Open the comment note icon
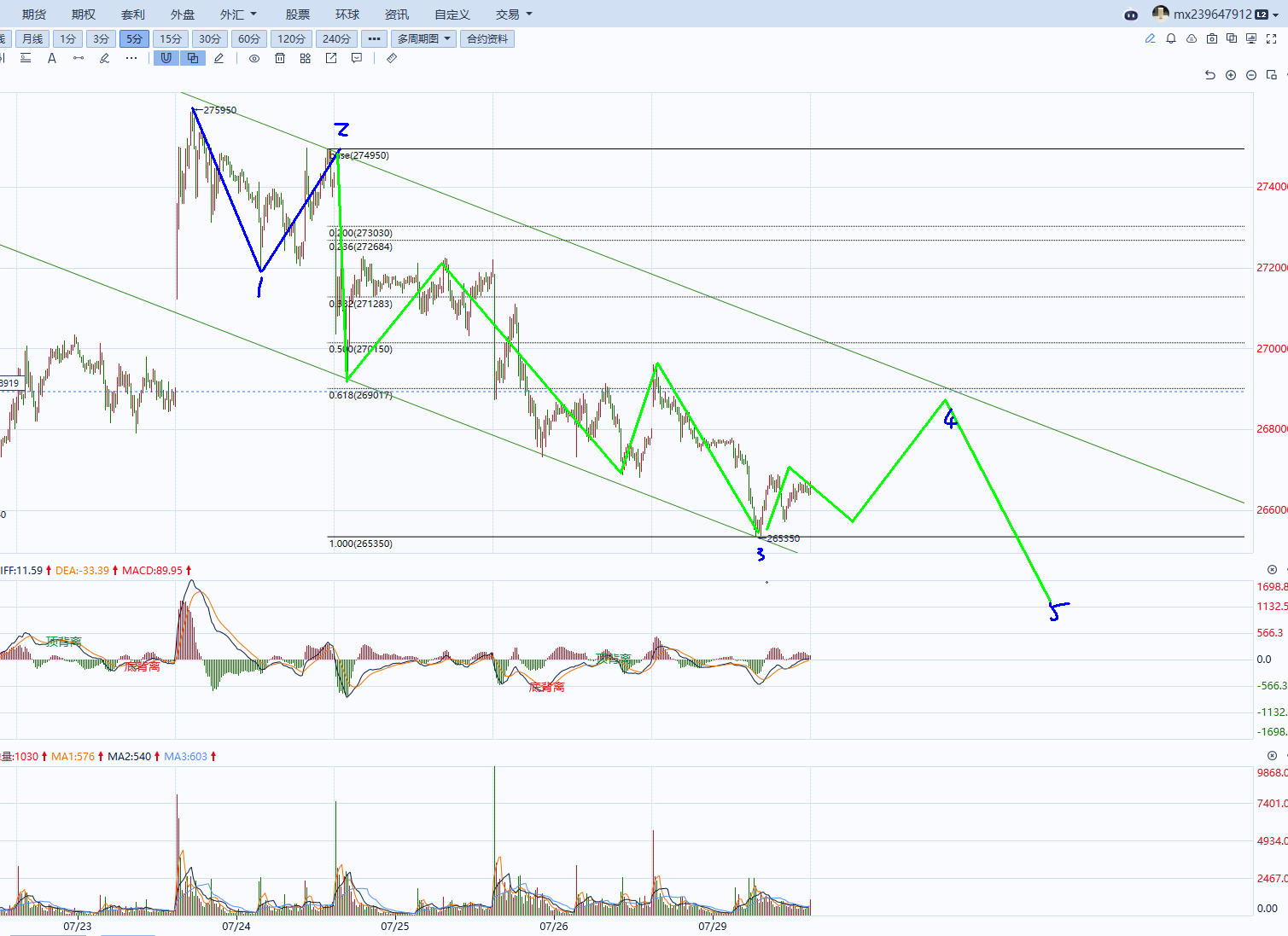 [x=357, y=58]
